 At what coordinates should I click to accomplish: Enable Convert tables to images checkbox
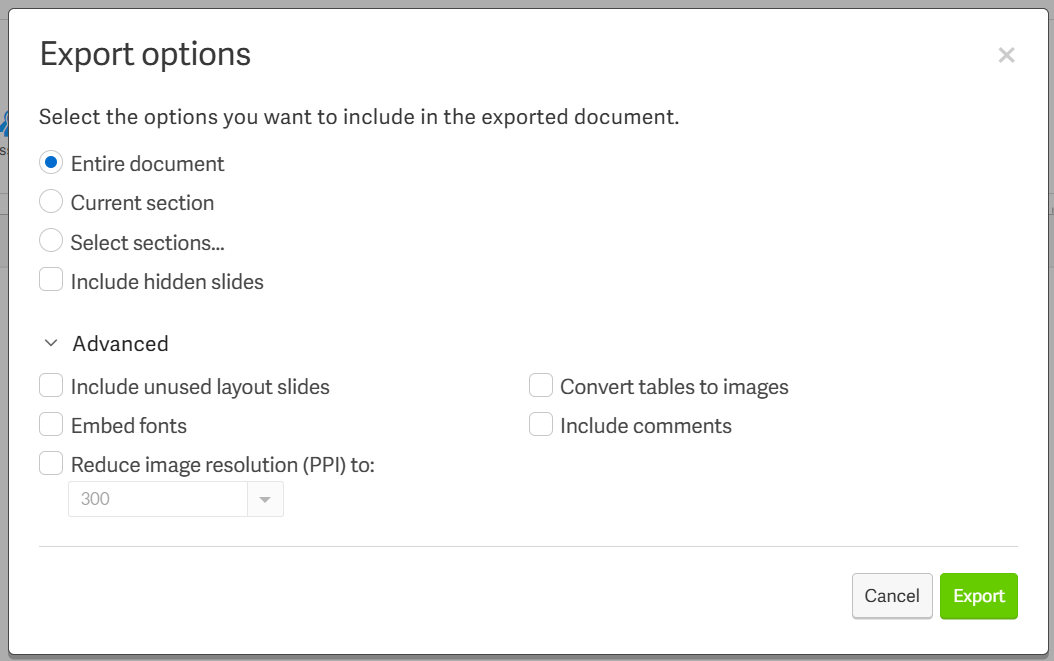540,386
